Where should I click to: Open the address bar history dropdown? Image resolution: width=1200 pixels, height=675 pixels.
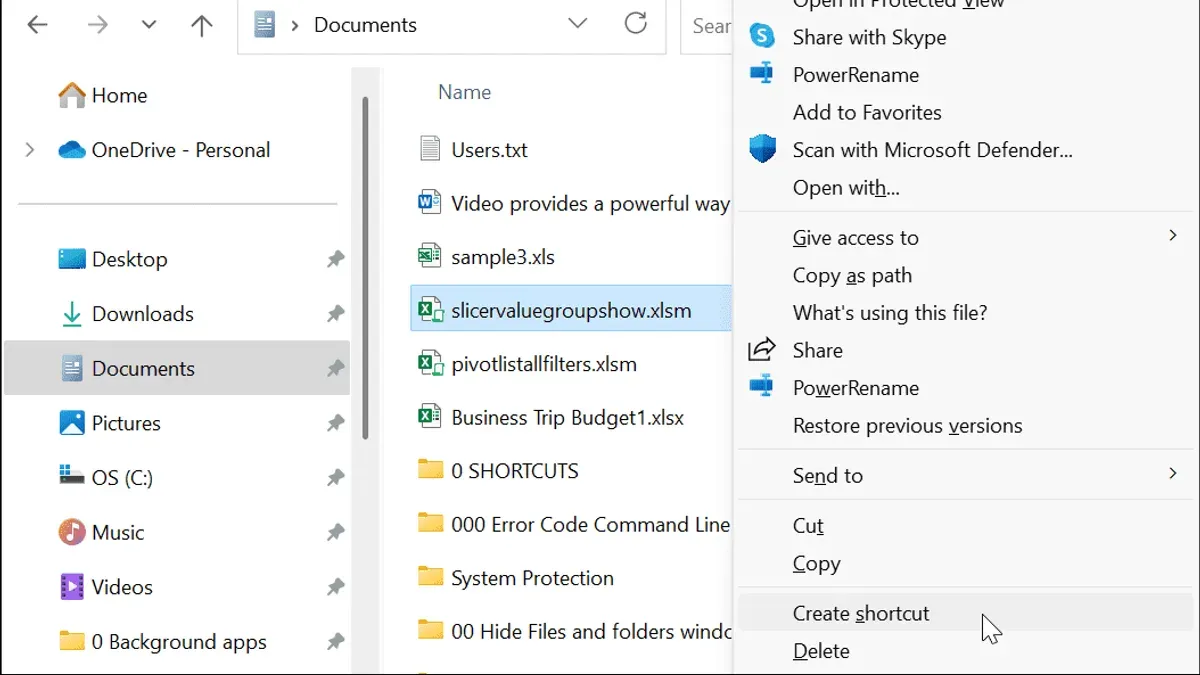[x=577, y=24]
